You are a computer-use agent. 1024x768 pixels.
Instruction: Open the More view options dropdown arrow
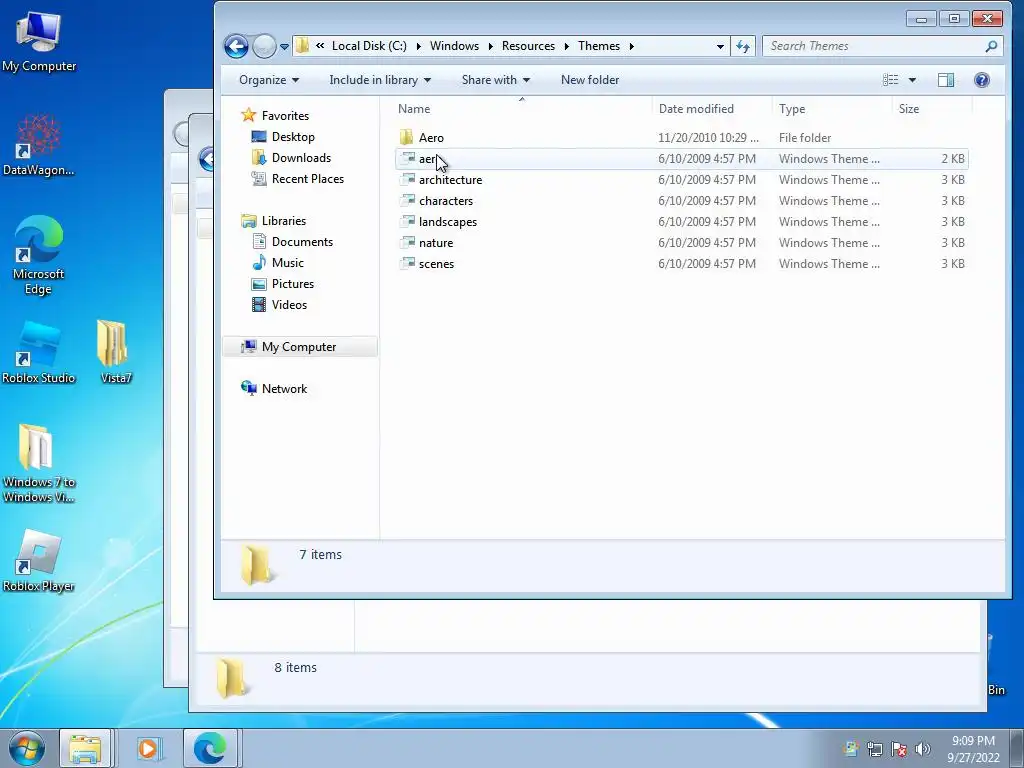click(x=912, y=80)
